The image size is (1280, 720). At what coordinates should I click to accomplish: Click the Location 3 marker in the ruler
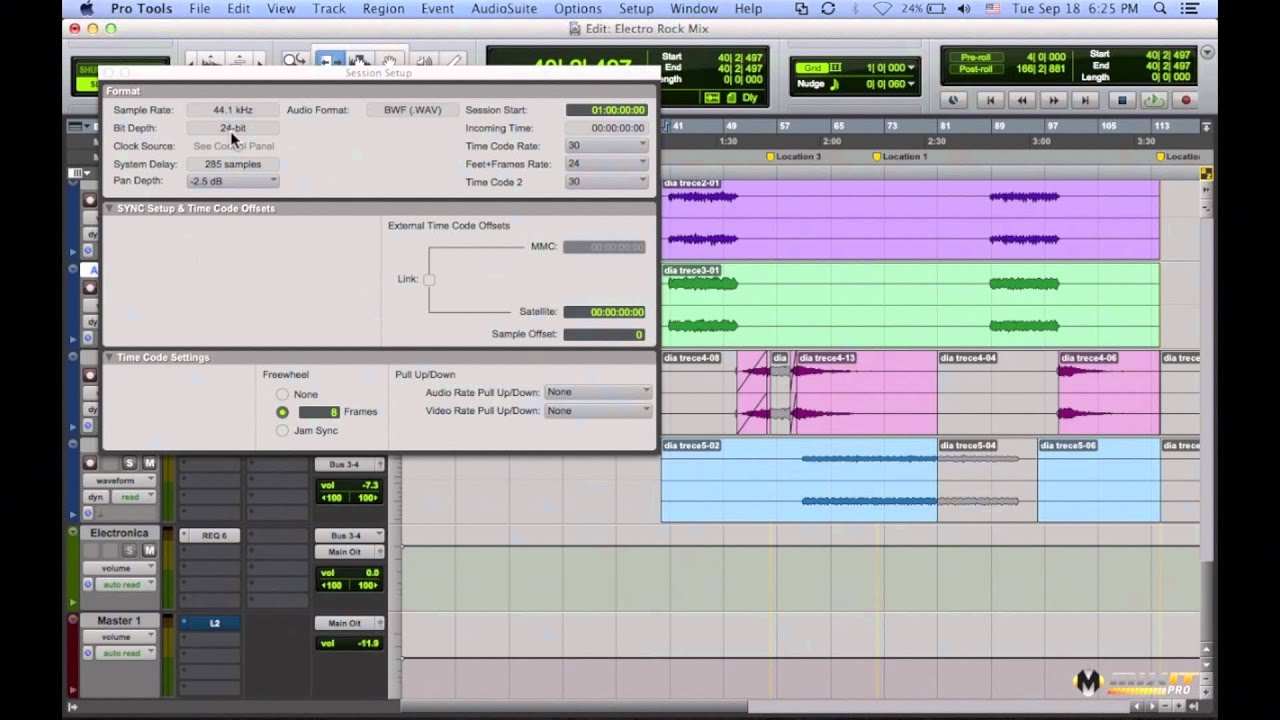coord(794,157)
